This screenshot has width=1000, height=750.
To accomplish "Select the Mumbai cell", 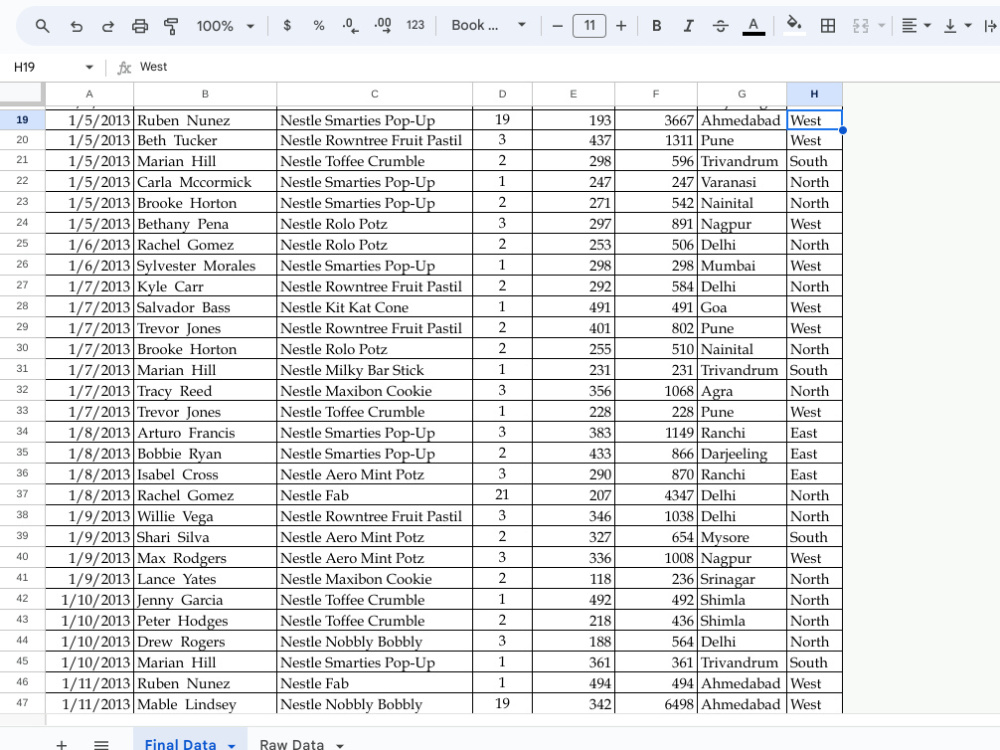I will (x=742, y=266).
